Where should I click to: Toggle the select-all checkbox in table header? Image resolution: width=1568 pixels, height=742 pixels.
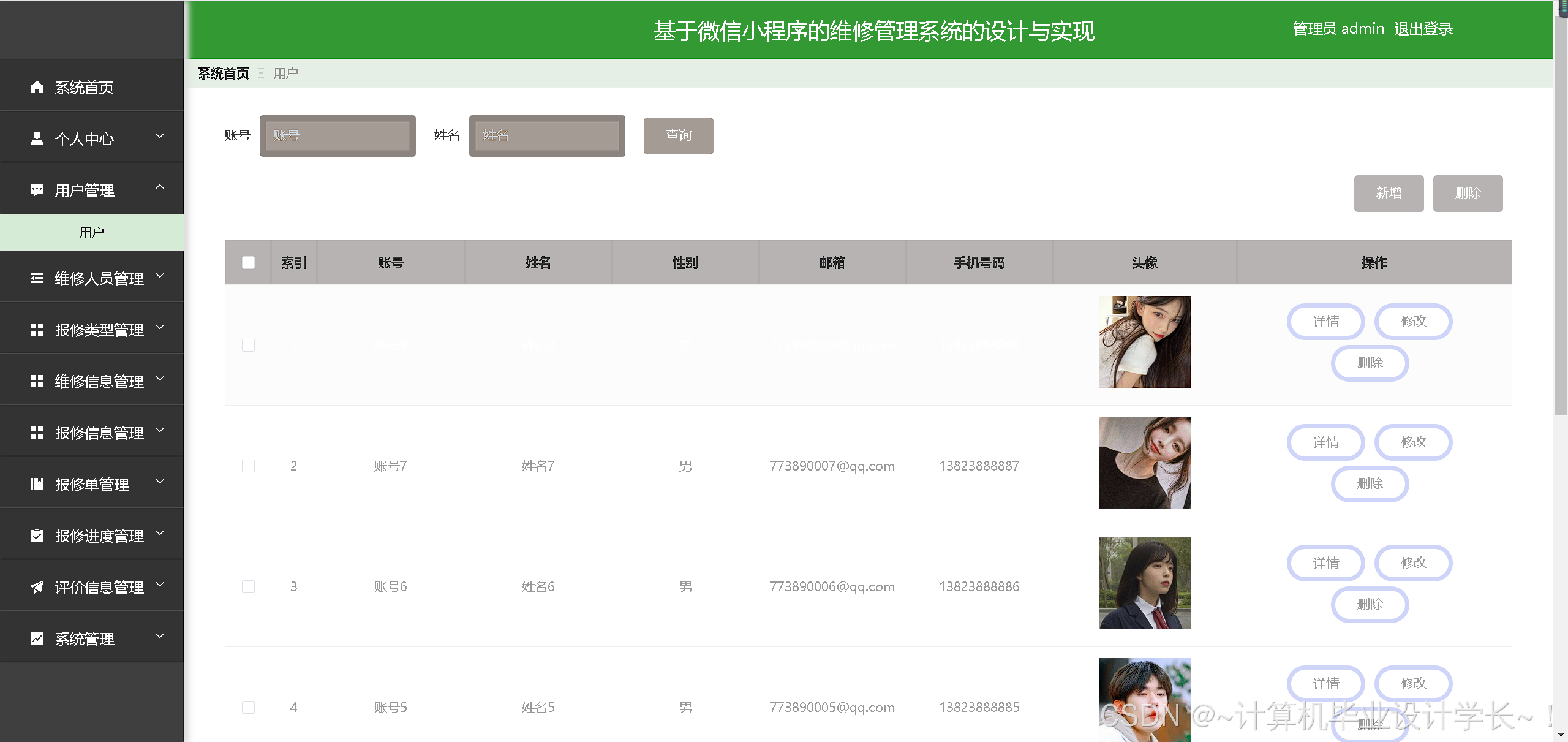tap(247, 262)
